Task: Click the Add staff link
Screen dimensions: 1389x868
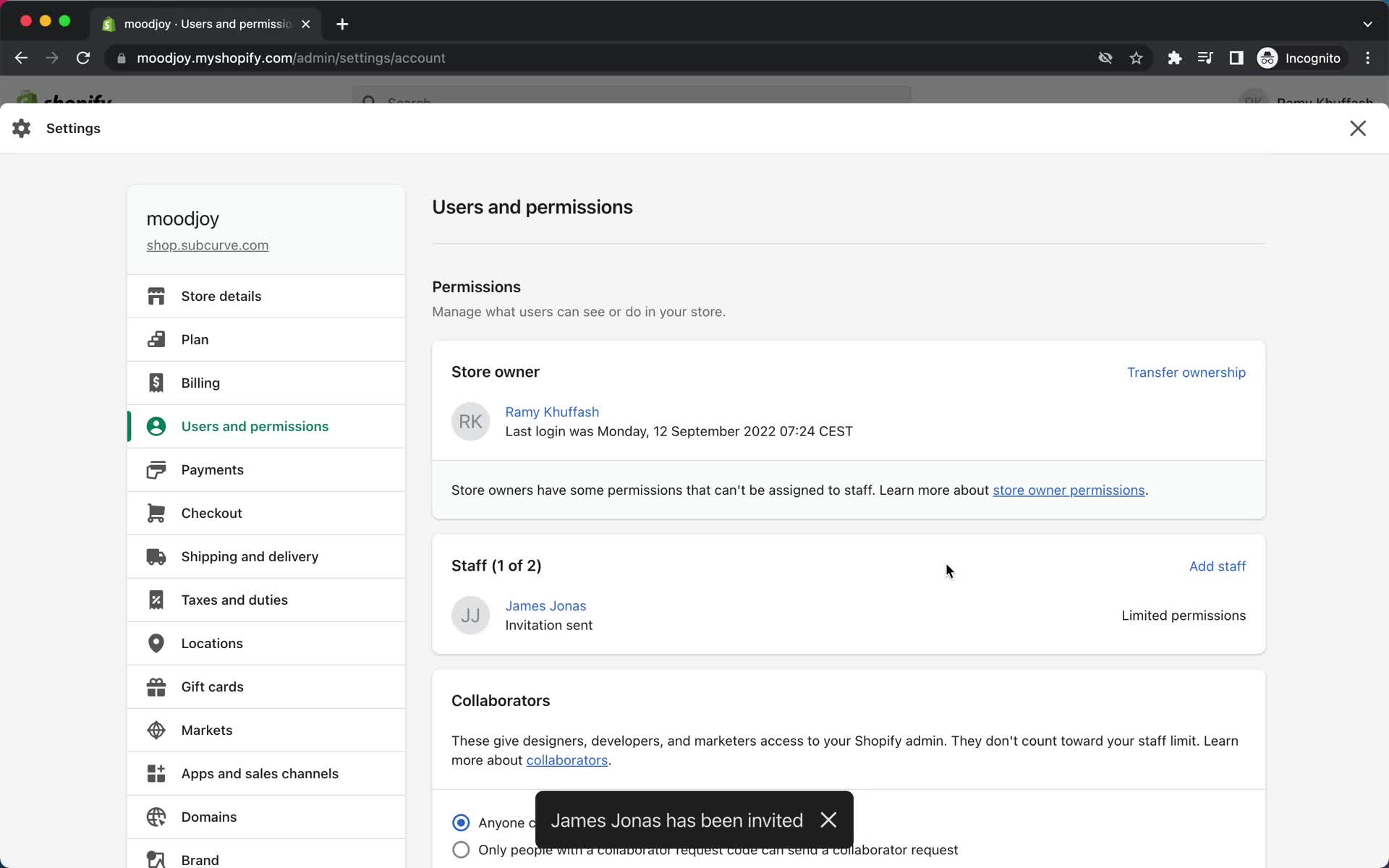Action: click(x=1217, y=566)
